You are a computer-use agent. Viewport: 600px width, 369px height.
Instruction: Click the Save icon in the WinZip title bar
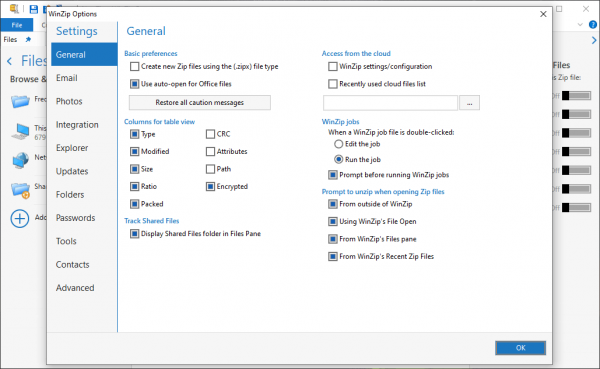[34, 9]
